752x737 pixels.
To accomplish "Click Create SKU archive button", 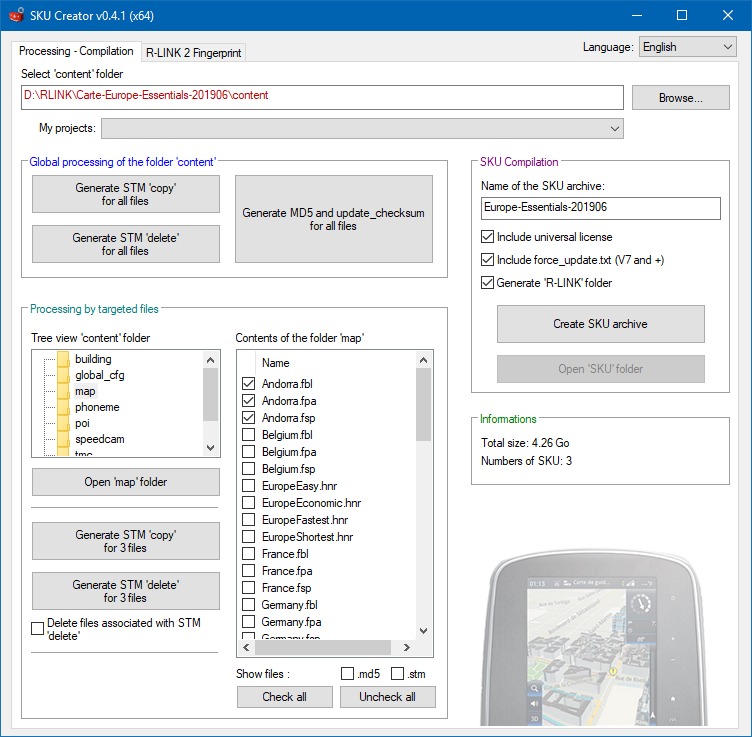I will (x=600, y=324).
